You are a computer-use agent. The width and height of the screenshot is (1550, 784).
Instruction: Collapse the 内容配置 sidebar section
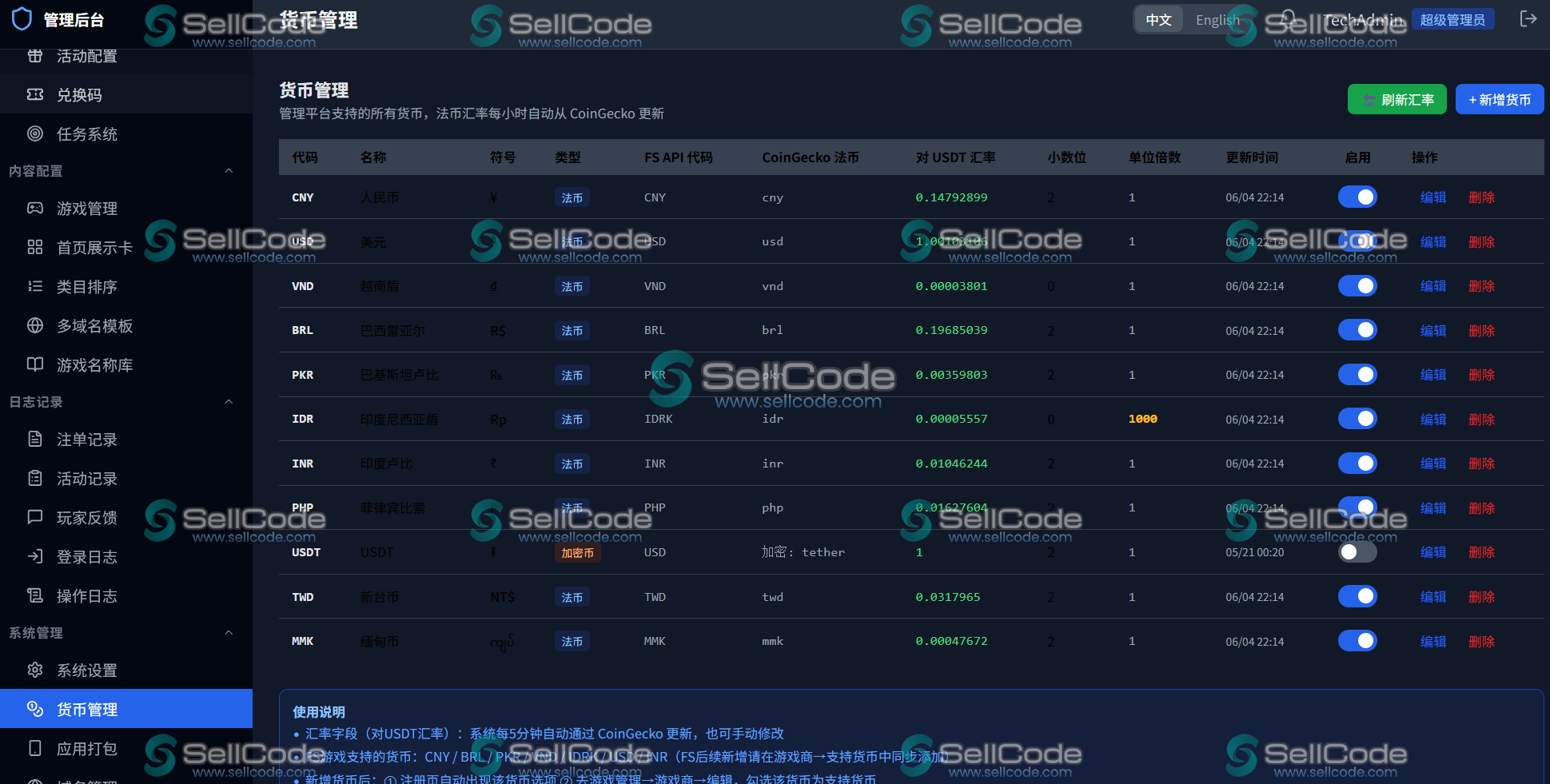coord(229,170)
